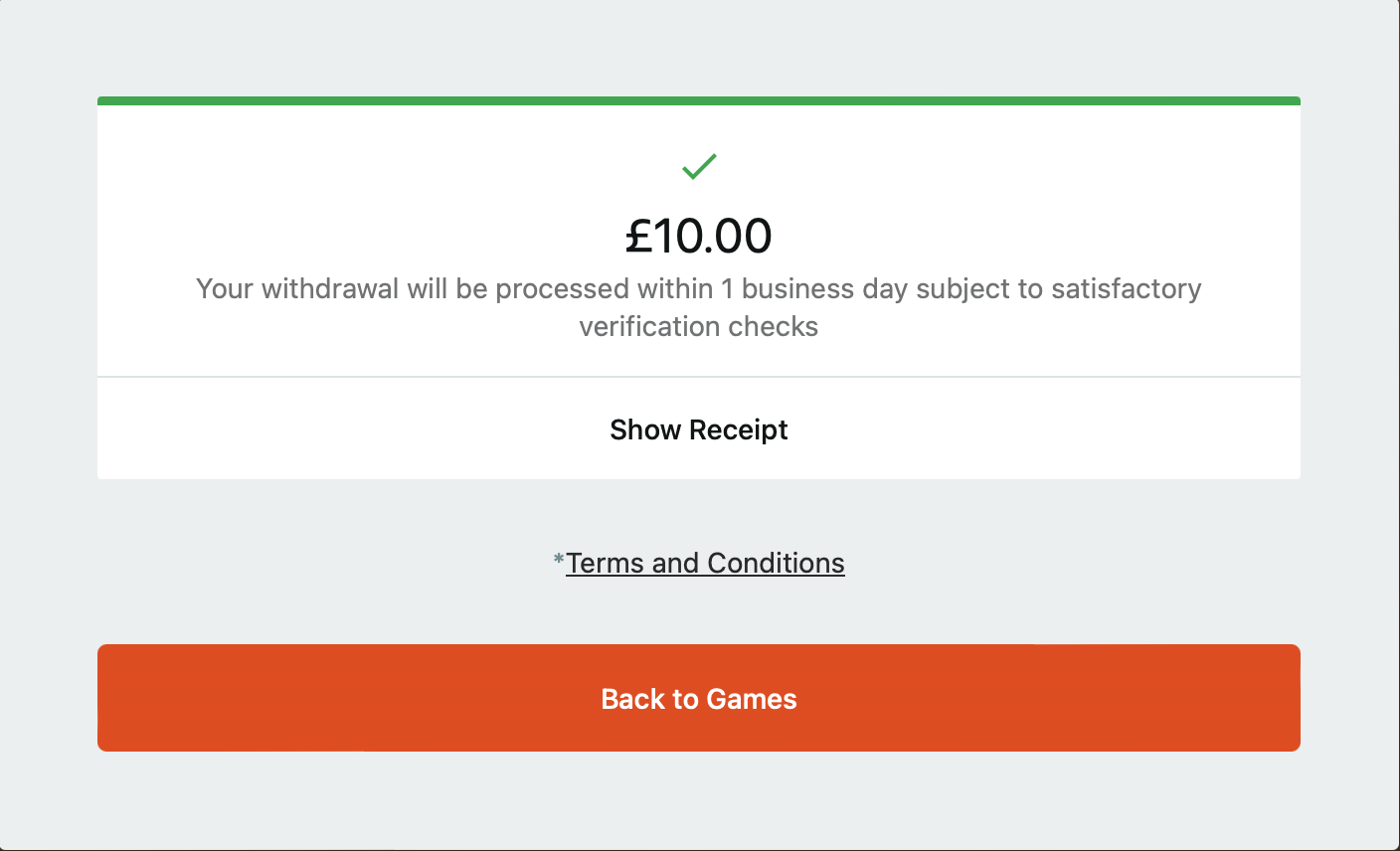1400x851 pixels.
Task: Open the receipt details via Show Receipt
Action: (699, 429)
